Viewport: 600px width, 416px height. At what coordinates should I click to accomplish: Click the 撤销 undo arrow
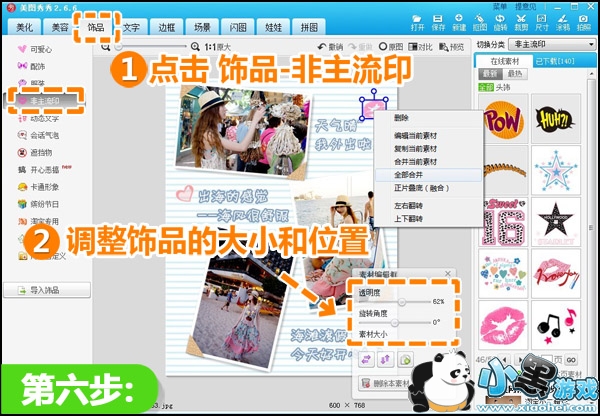coord(330,47)
